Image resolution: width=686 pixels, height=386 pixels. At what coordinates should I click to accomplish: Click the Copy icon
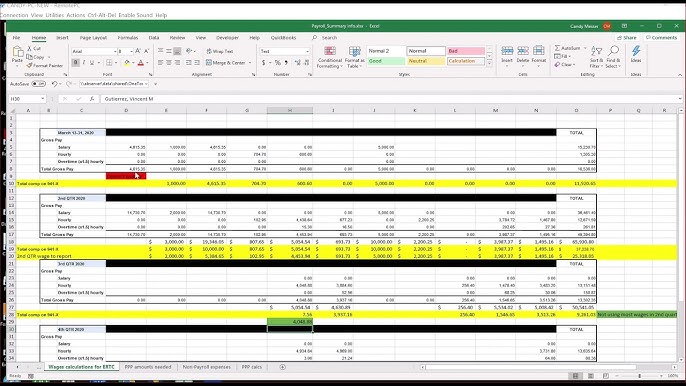(30, 57)
